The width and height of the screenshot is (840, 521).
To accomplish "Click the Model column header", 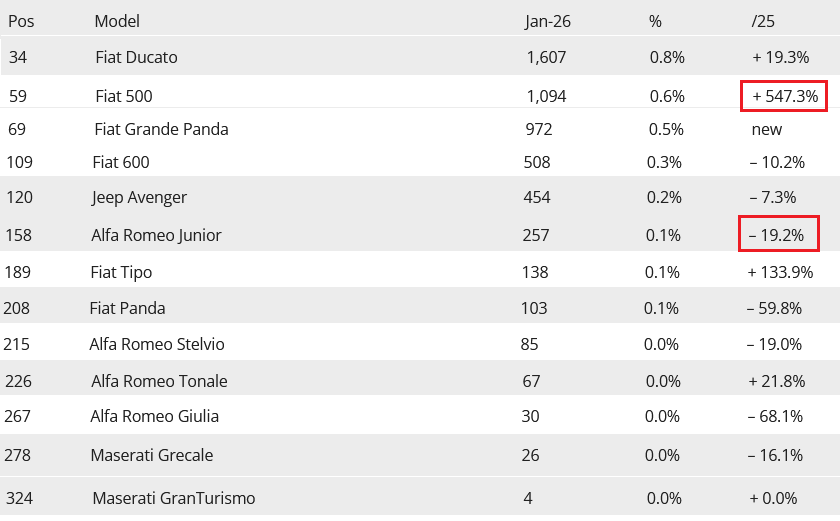I will 117,21.
